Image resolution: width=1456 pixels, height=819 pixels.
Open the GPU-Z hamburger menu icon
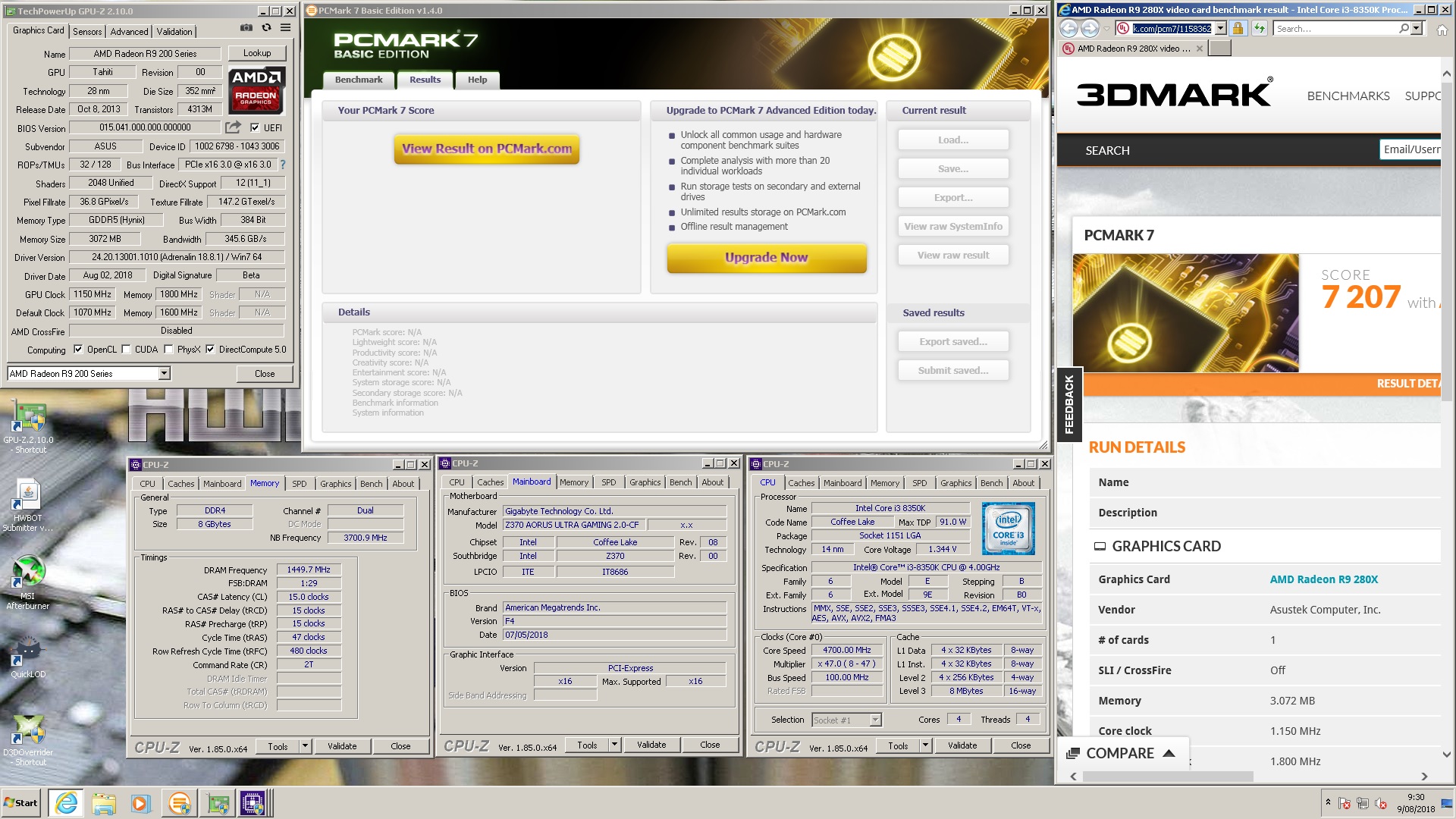(x=286, y=28)
